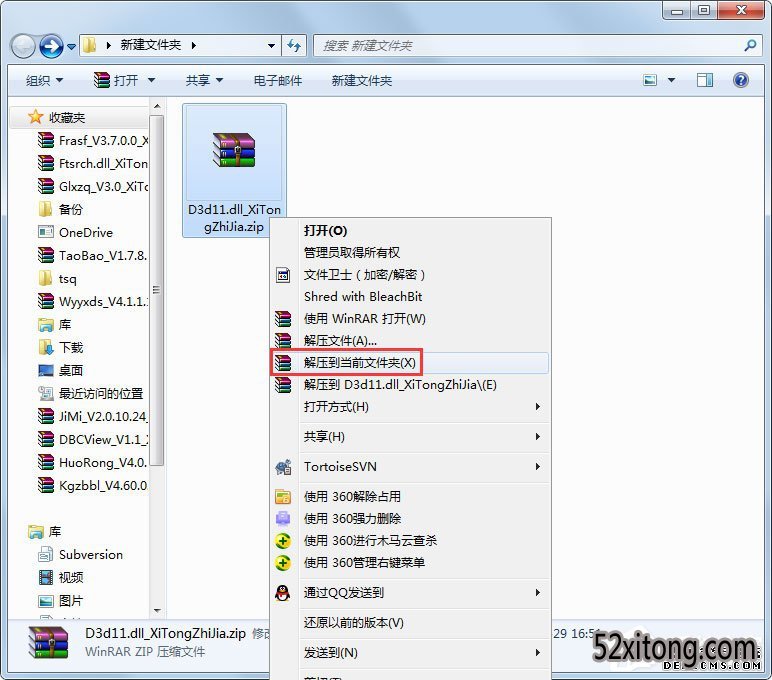Click 电子邮件 in the toolbar

[x=278, y=80]
